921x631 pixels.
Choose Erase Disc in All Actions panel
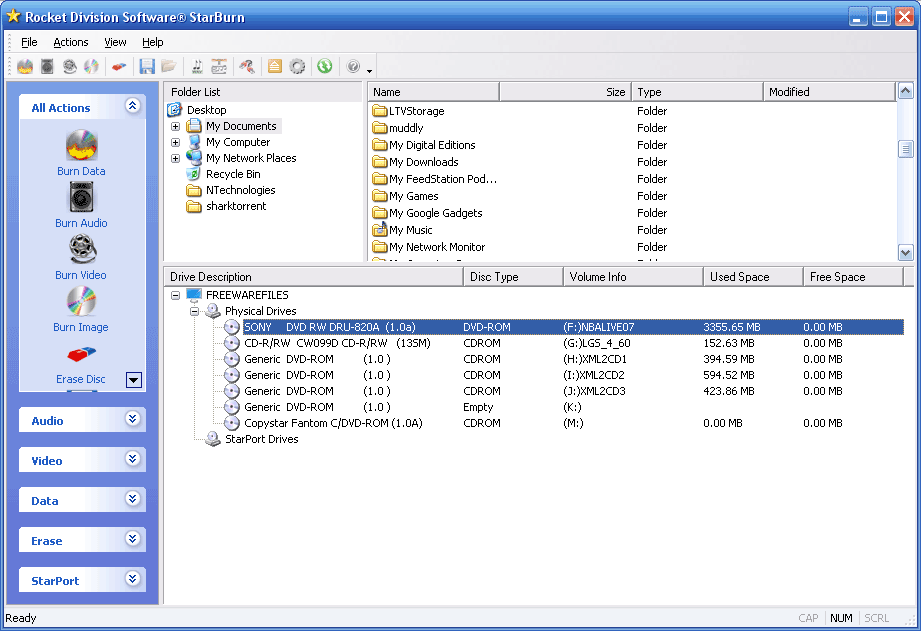coord(81,365)
